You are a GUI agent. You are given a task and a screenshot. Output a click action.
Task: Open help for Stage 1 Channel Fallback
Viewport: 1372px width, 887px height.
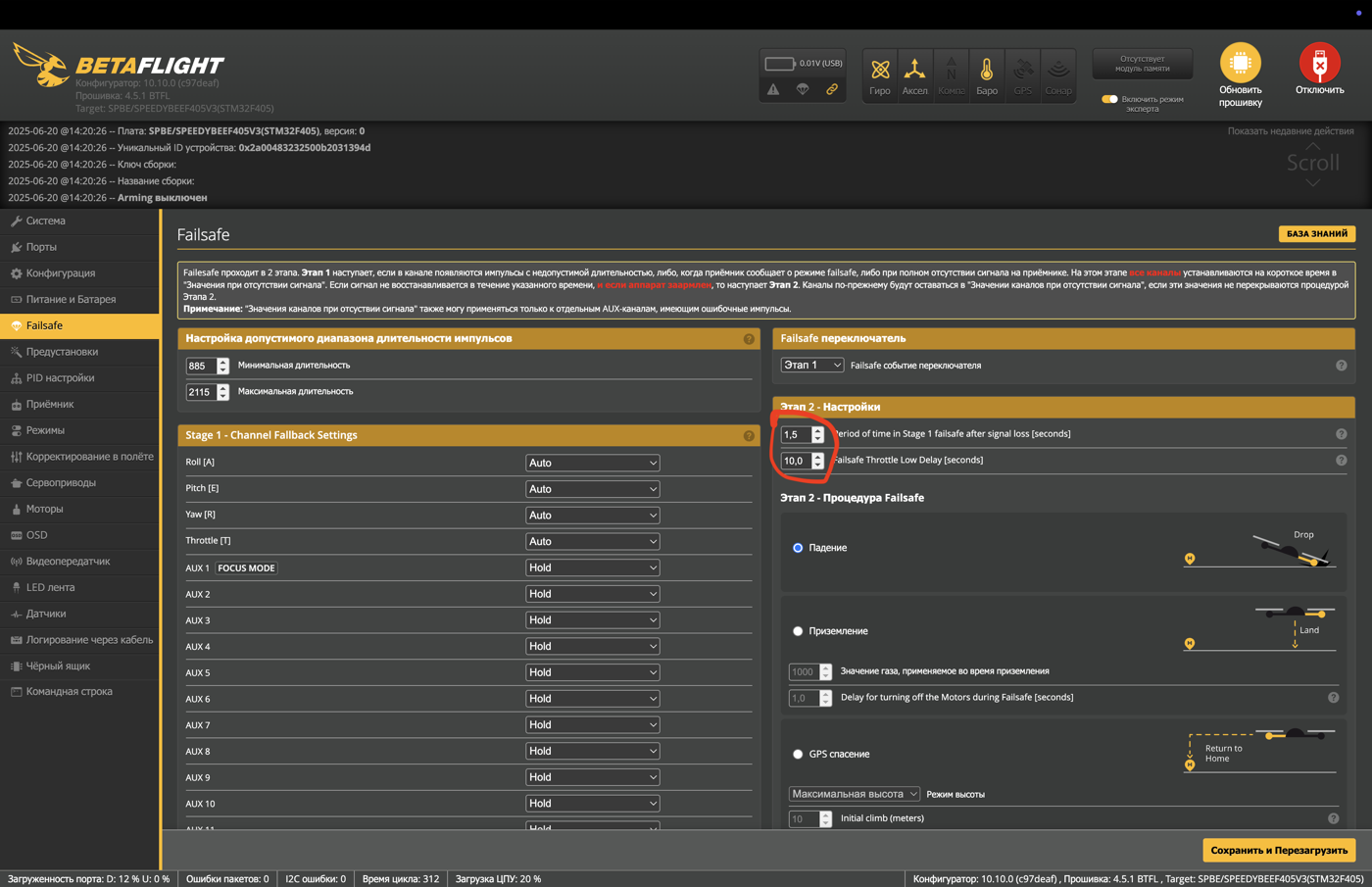749,436
